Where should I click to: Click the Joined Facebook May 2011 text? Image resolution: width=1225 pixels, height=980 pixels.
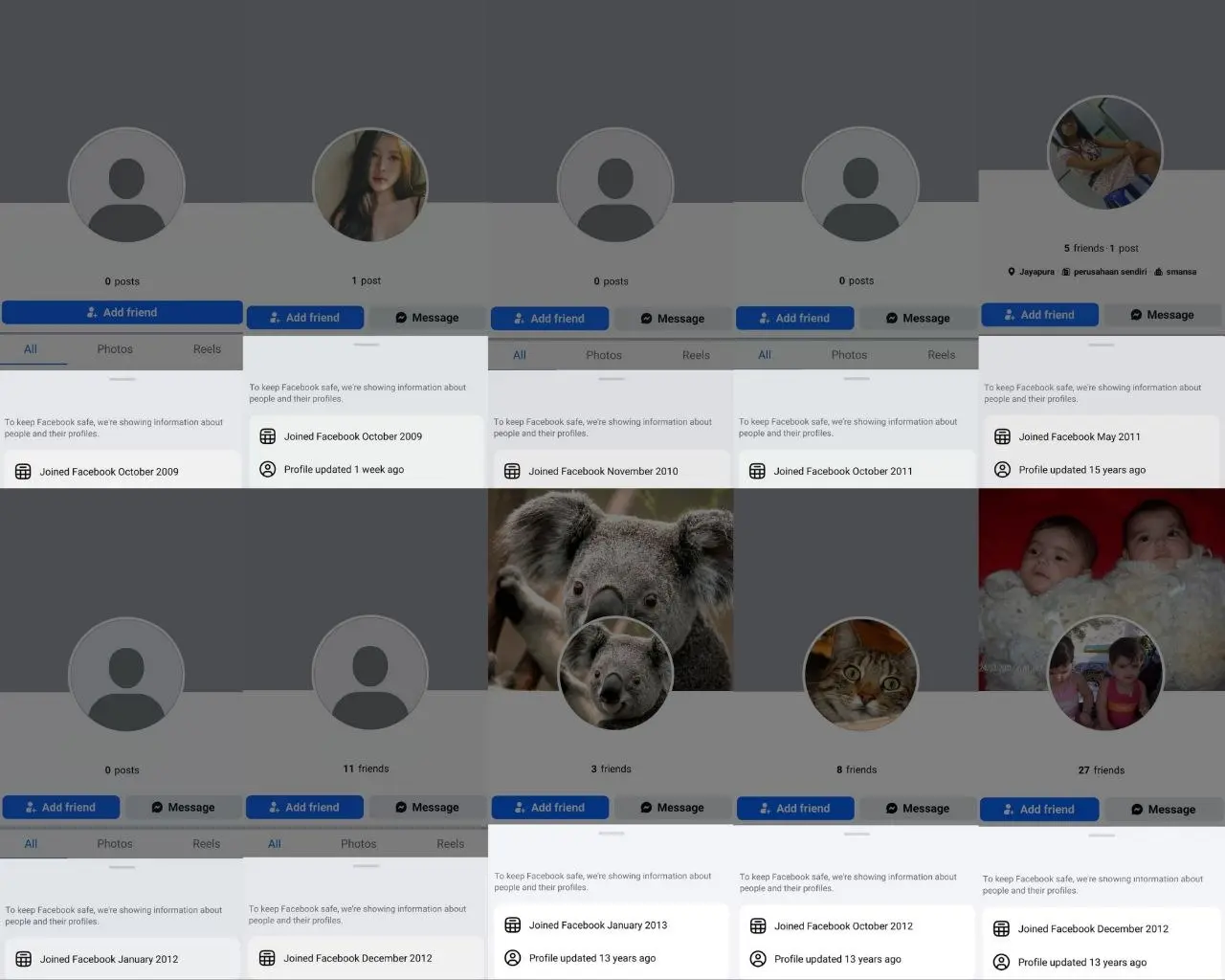(1080, 436)
